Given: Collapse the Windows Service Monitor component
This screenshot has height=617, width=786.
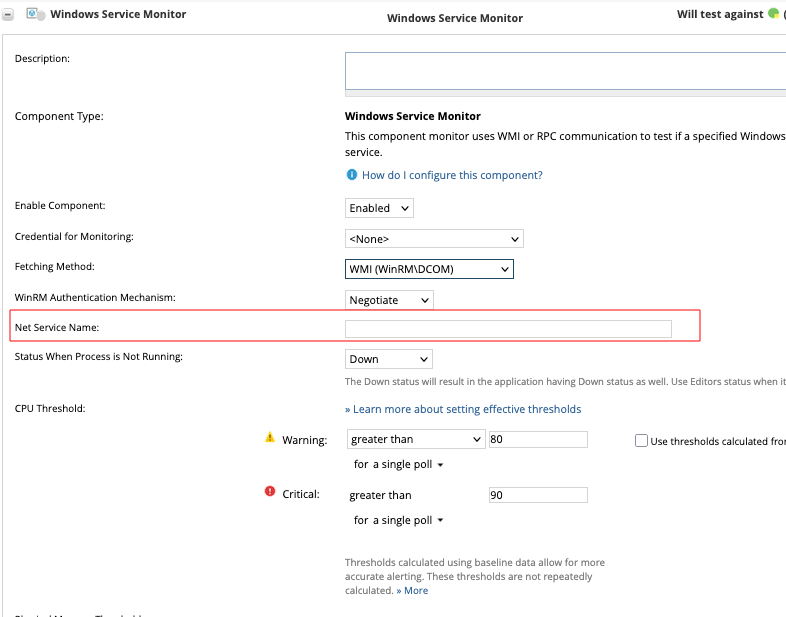Looking at the screenshot, I should point(8,15).
